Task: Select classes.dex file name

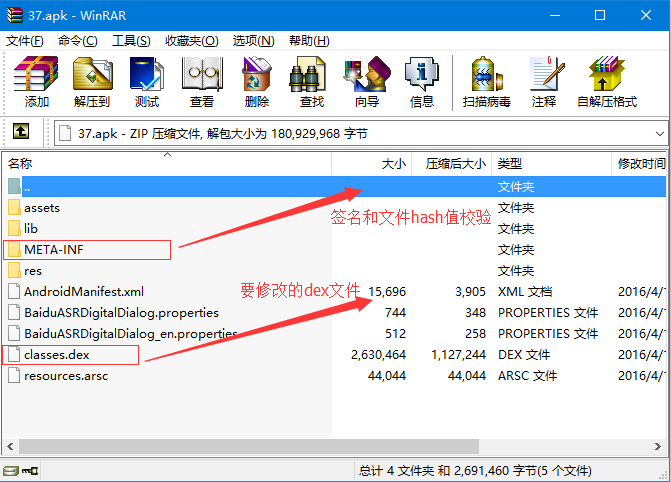Action: (x=57, y=354)
